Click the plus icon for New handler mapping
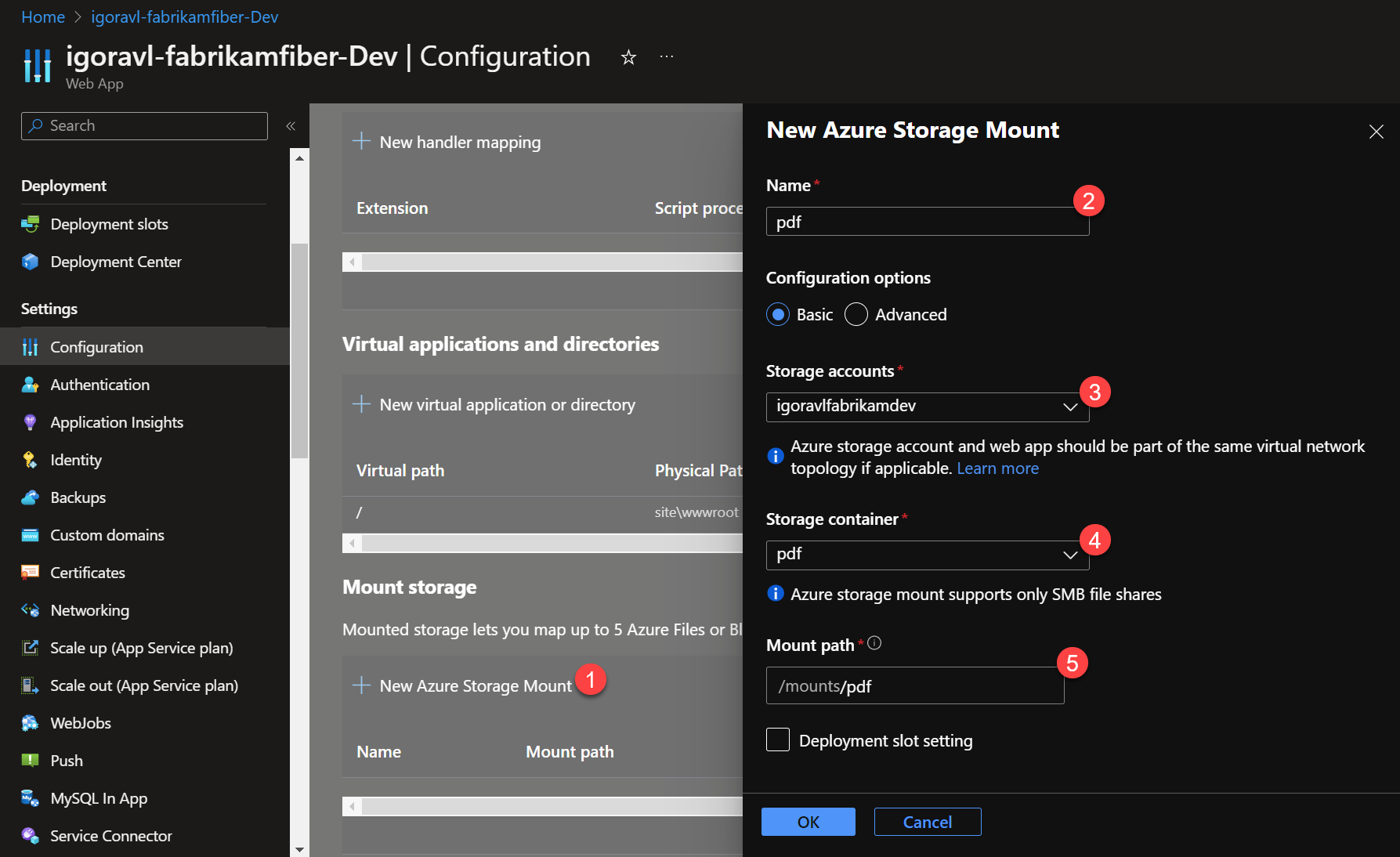This screenshot has height=857, width=1400. [x=361, y=141]
